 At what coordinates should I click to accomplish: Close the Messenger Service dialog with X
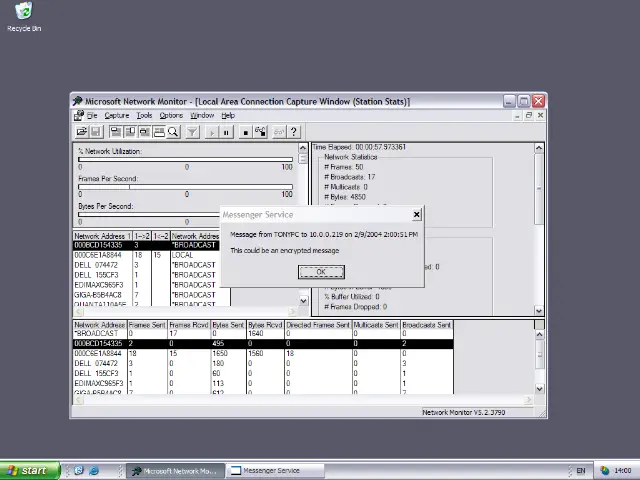pos(416,214)
